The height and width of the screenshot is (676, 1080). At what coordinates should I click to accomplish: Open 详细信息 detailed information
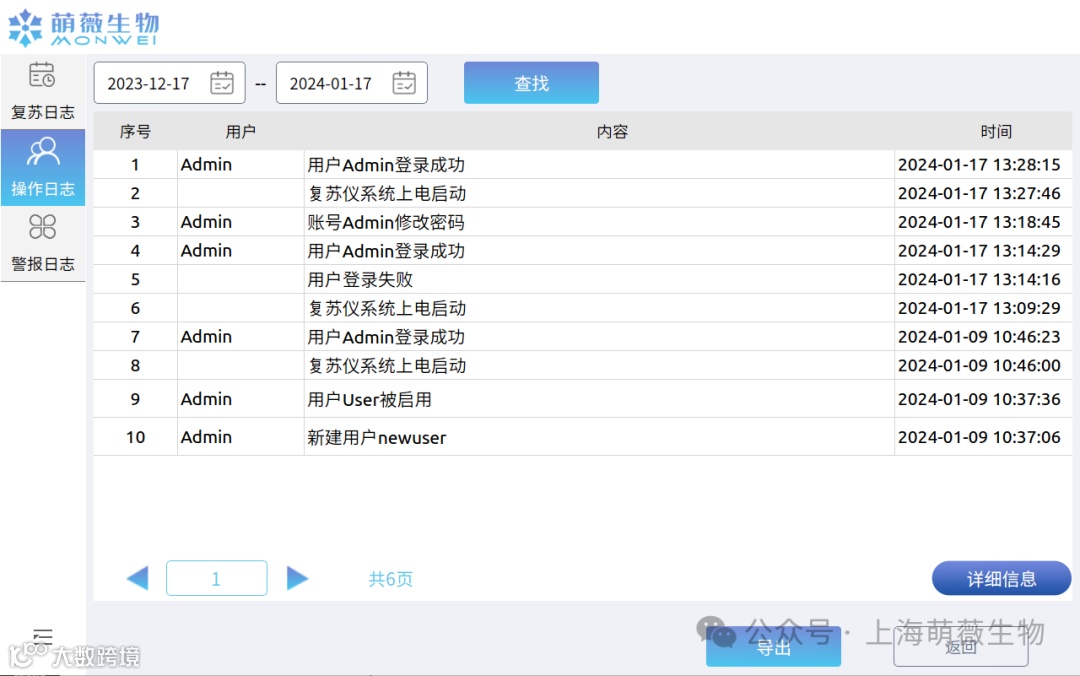tap(1001, 578)
